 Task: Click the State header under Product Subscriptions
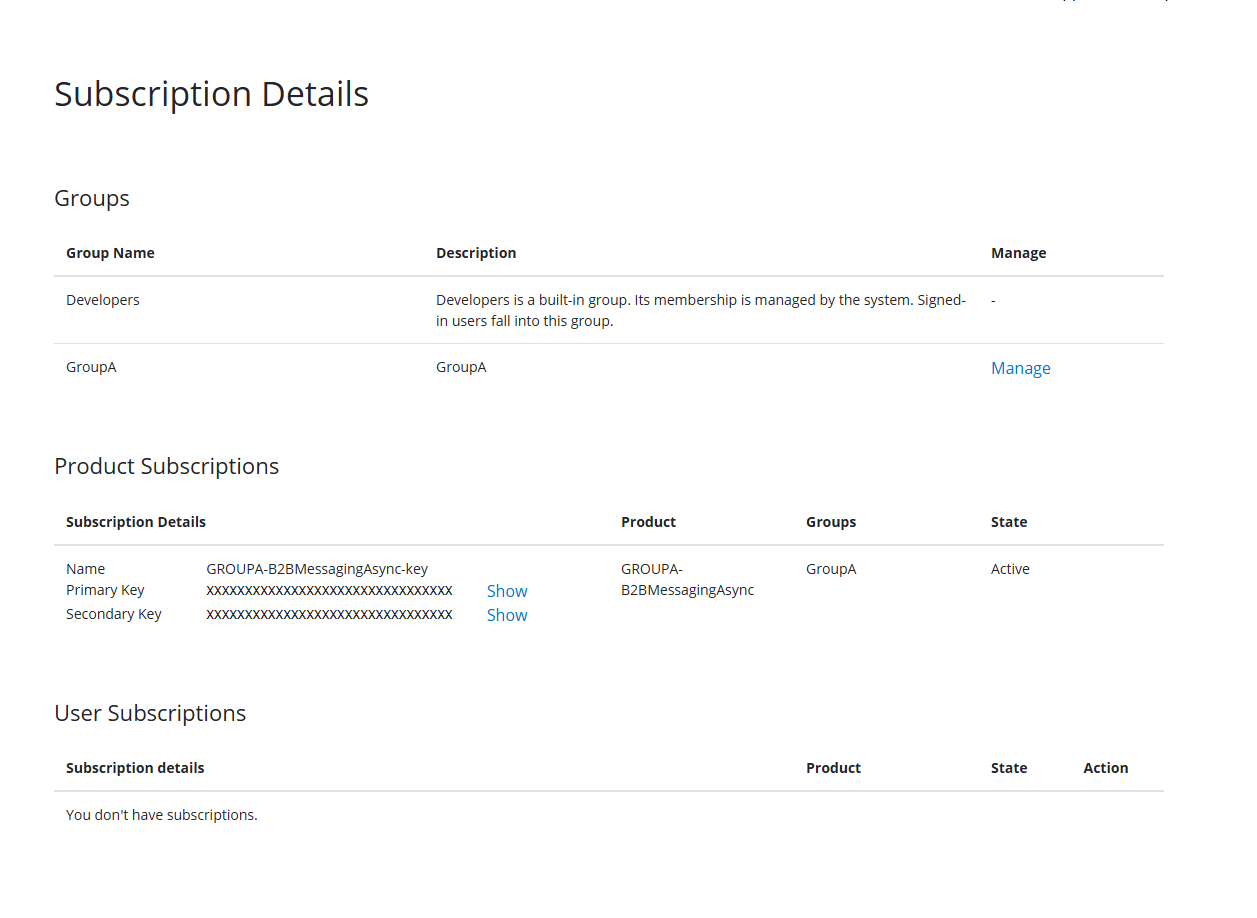click(1009, 522)
